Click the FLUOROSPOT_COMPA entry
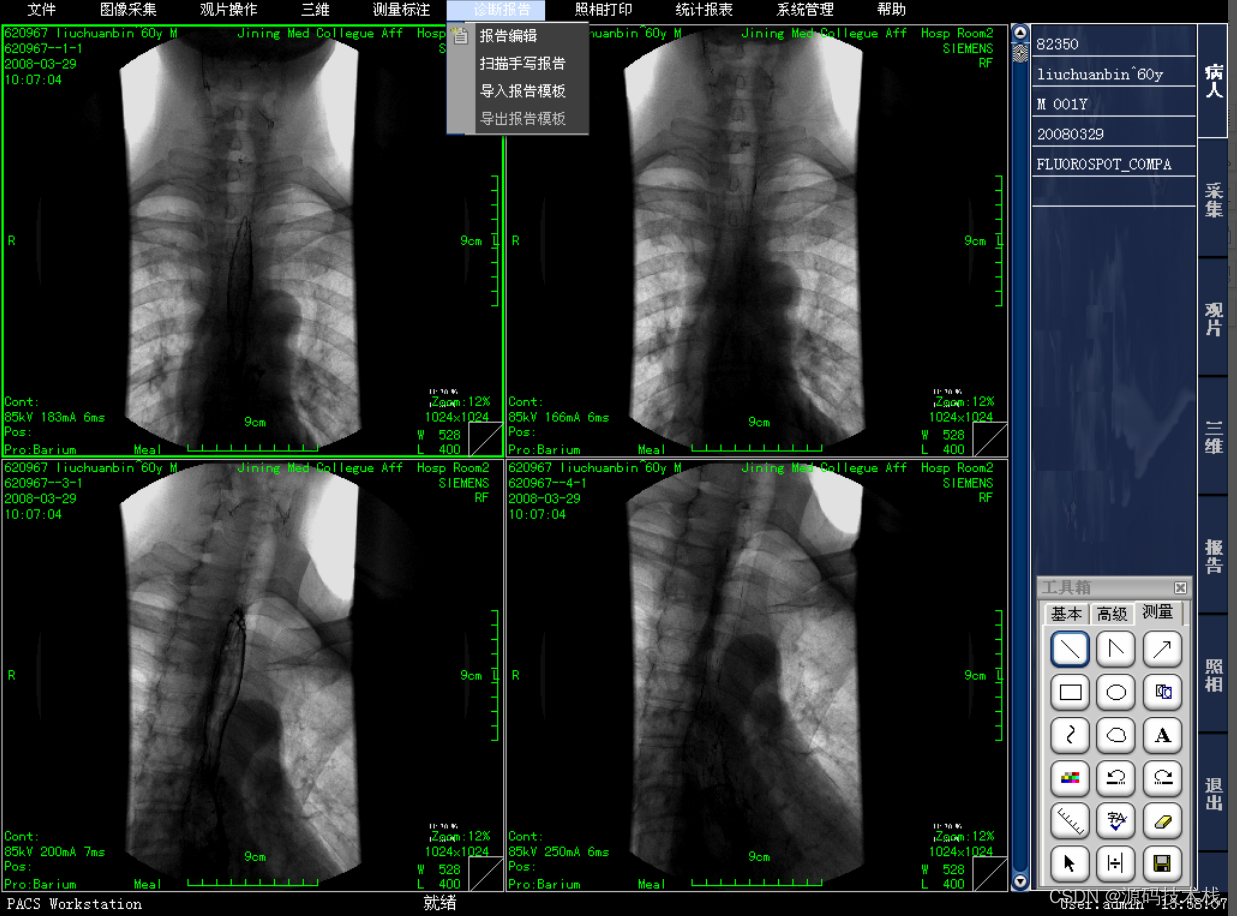The image size is (1237, 916). point(1114,164)
